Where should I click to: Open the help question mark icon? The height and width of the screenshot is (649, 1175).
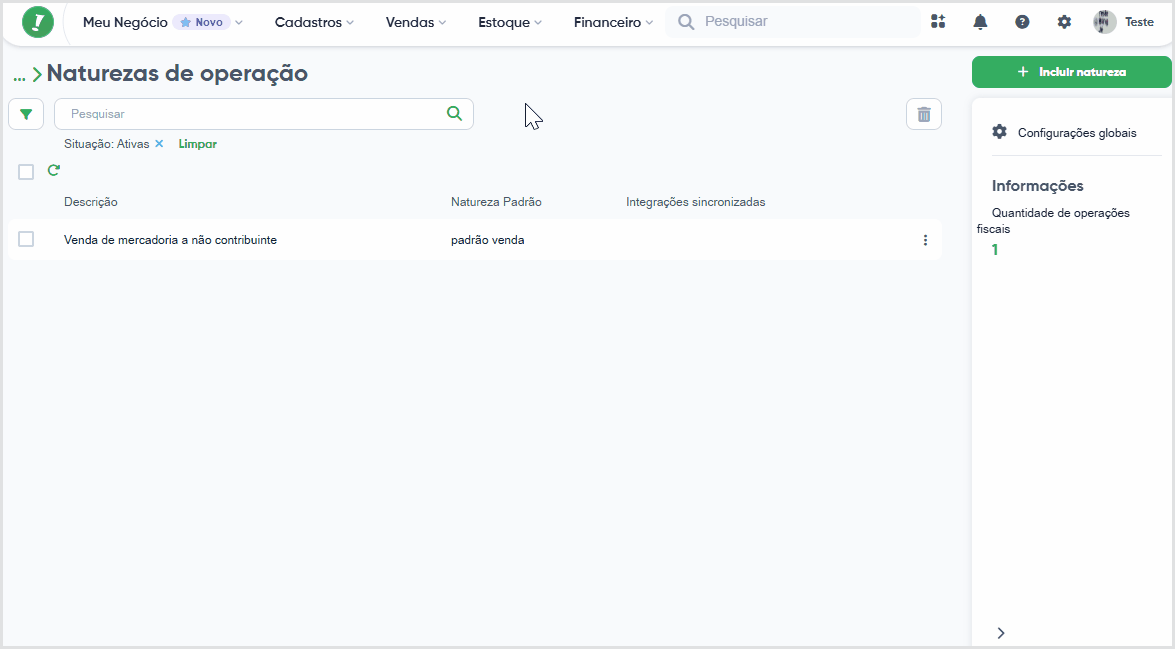[x=1021, y=22]
